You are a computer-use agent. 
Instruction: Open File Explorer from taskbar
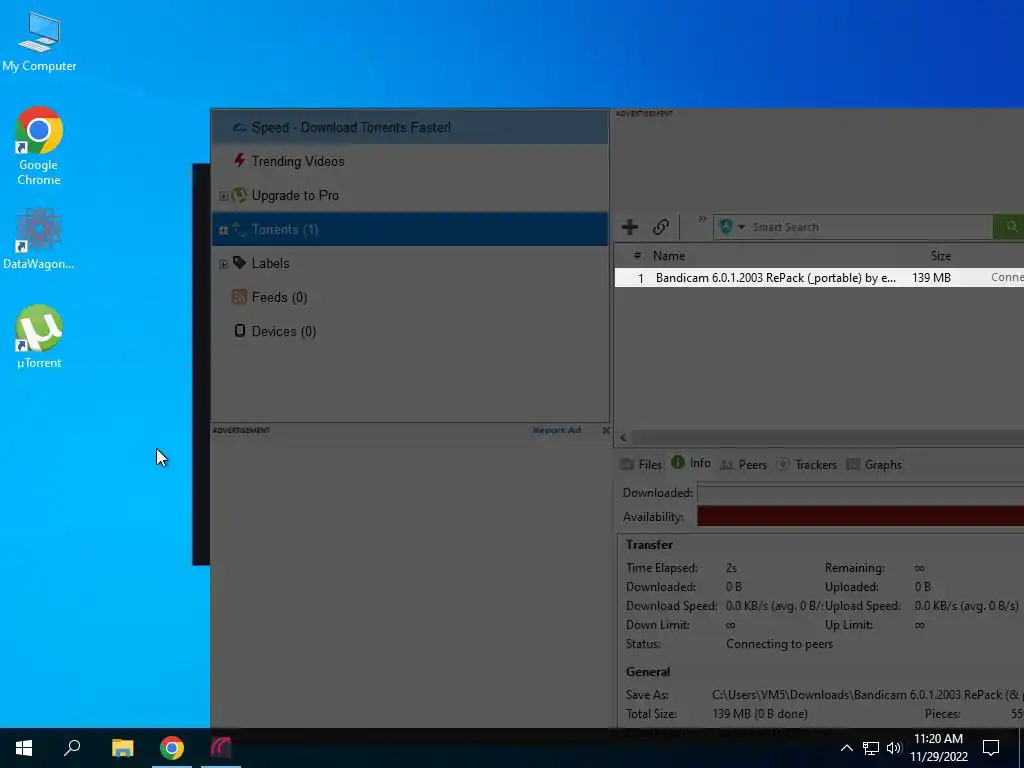coord(122,748)
